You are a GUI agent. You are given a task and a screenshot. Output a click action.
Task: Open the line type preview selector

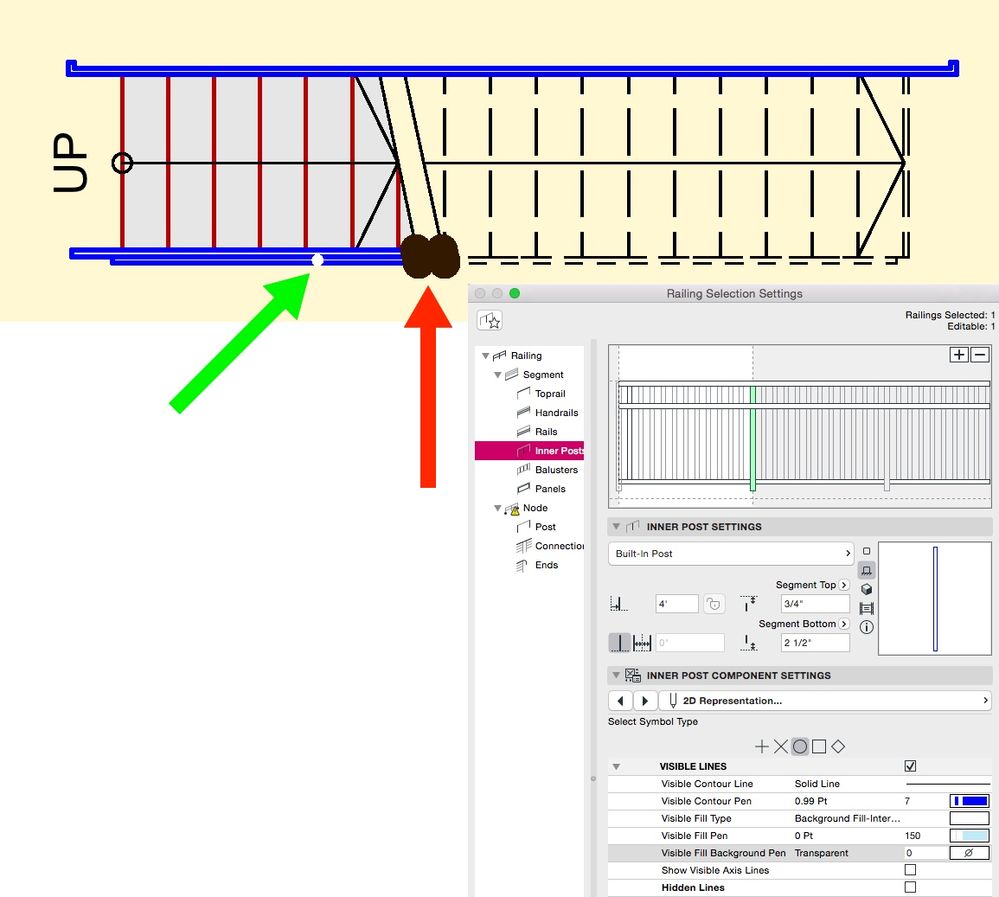[x=947, y=784]
